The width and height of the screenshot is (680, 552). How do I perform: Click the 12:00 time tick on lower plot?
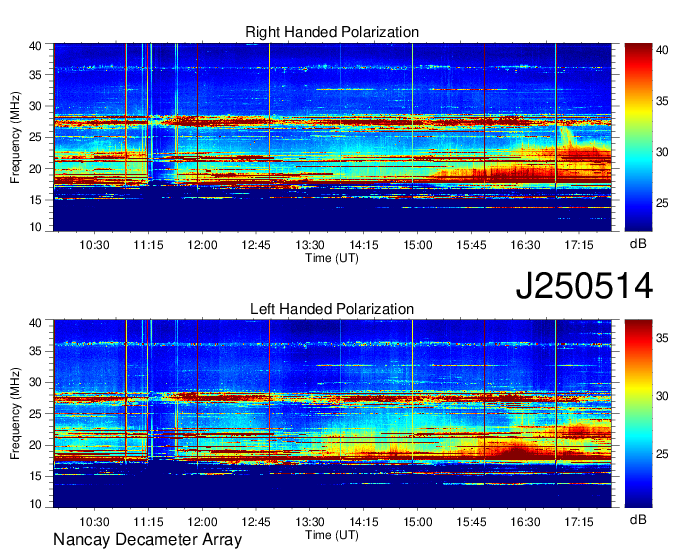point(202,522)
